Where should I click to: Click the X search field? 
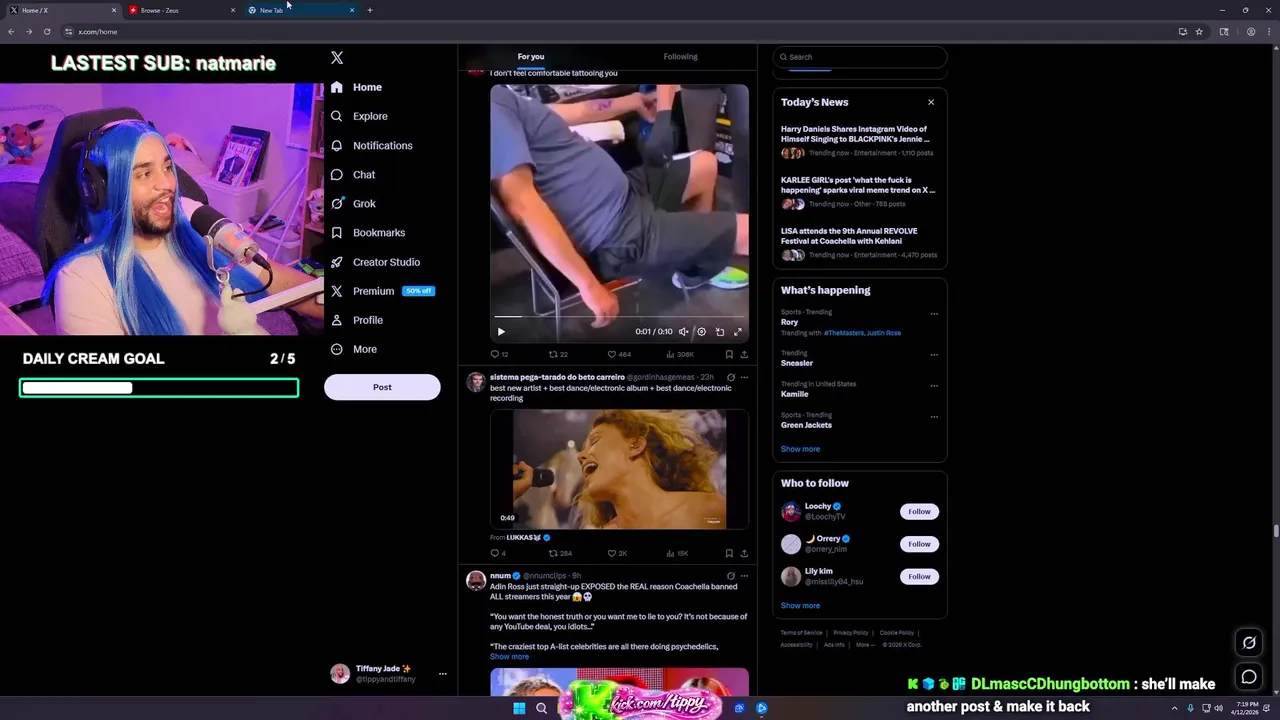click(859, 57)
